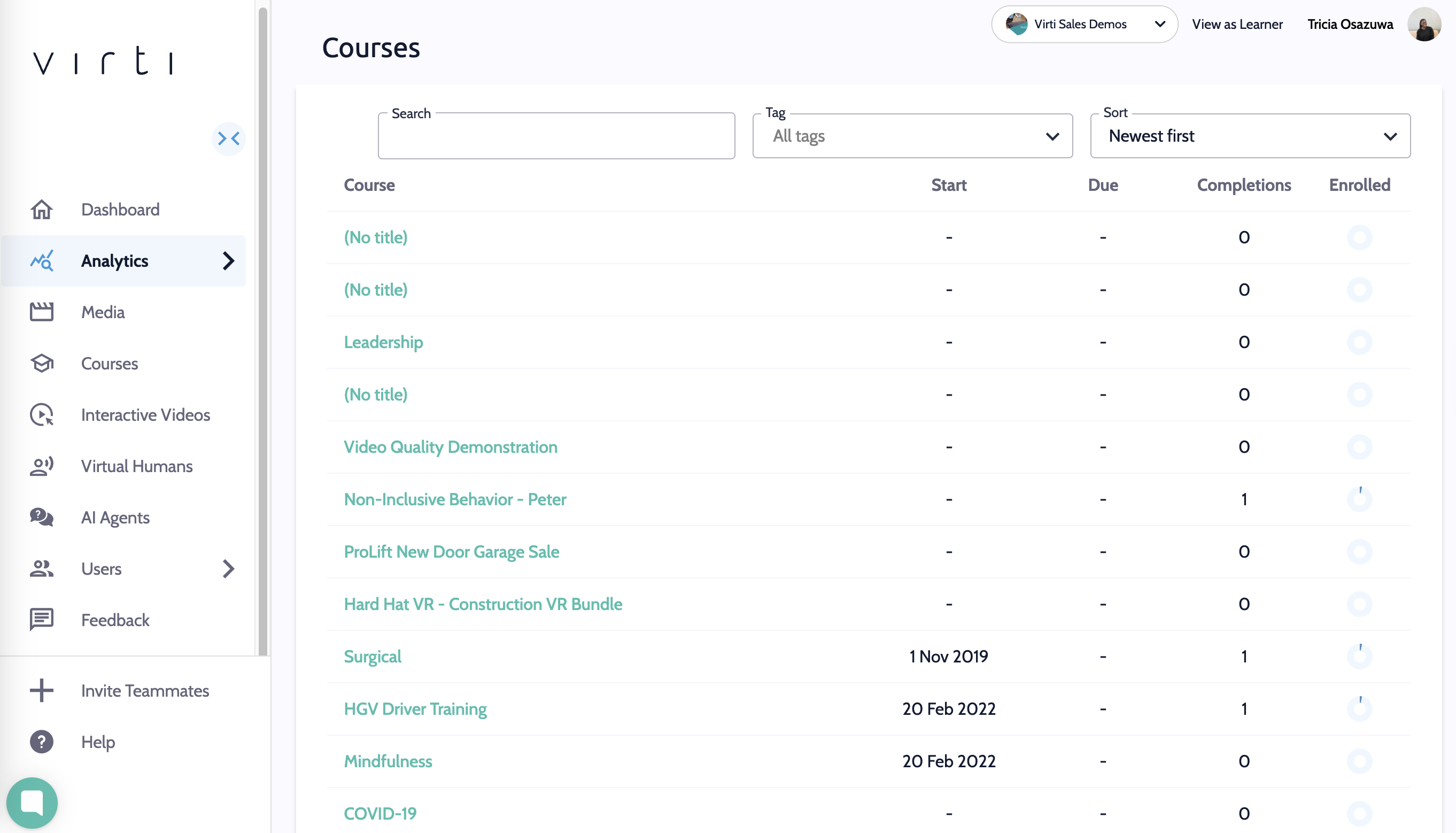Click the Feedback message icon
The image size is (1456, 833).
(x=41, y=620)
